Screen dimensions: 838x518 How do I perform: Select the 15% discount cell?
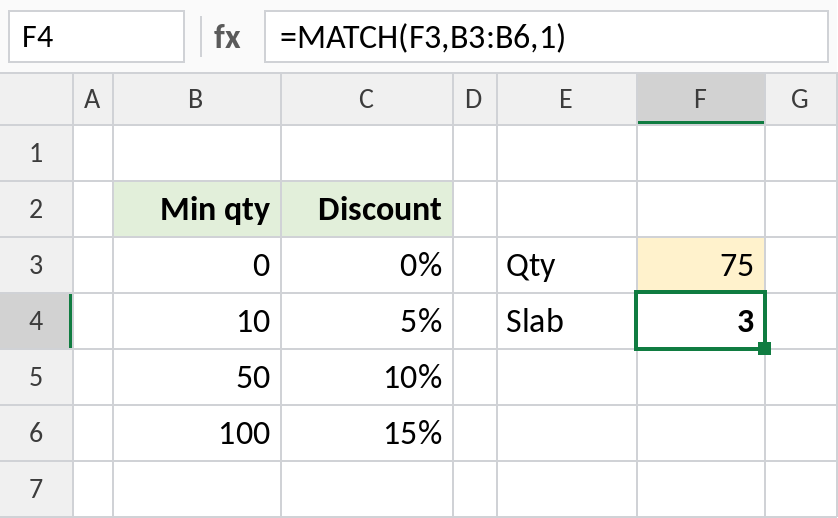[367, 432]
